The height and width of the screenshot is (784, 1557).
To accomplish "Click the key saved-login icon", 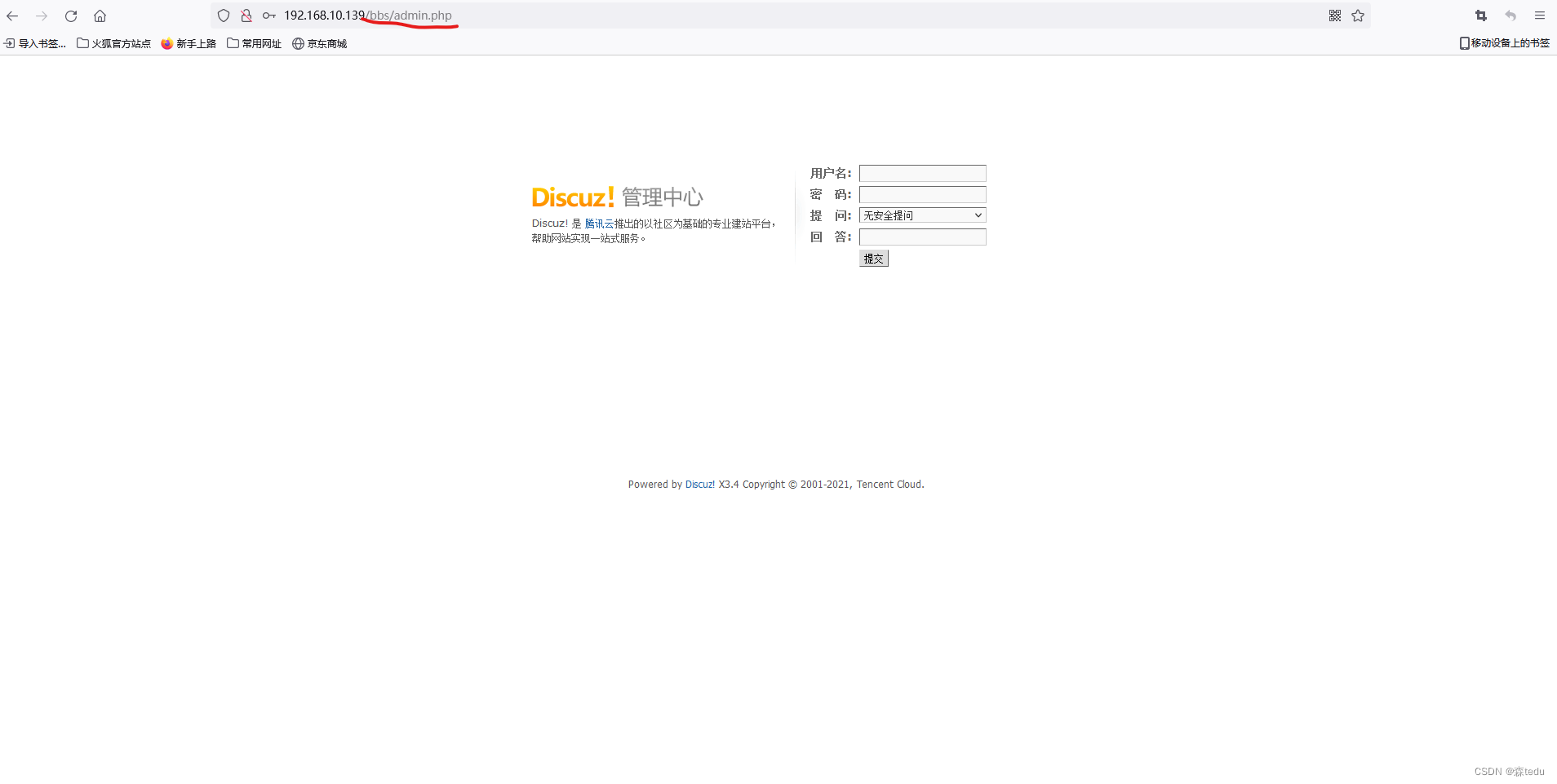I will (269, 16).
